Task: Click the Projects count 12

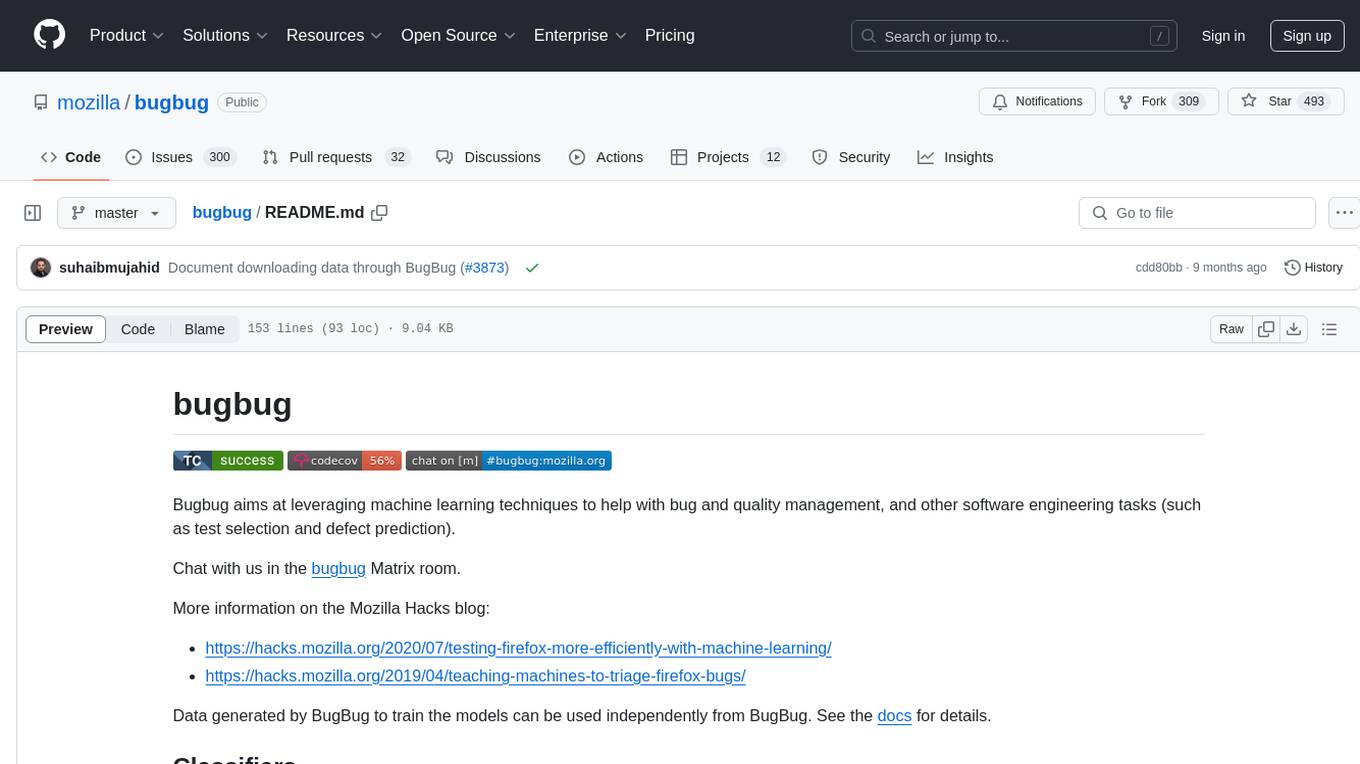Action: (772, 157)
